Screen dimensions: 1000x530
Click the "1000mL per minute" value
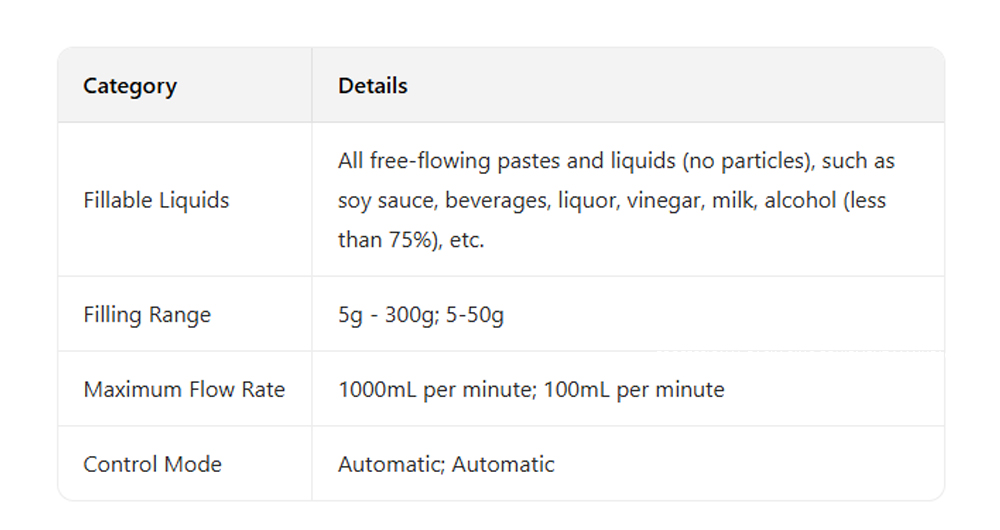(434, 390)
